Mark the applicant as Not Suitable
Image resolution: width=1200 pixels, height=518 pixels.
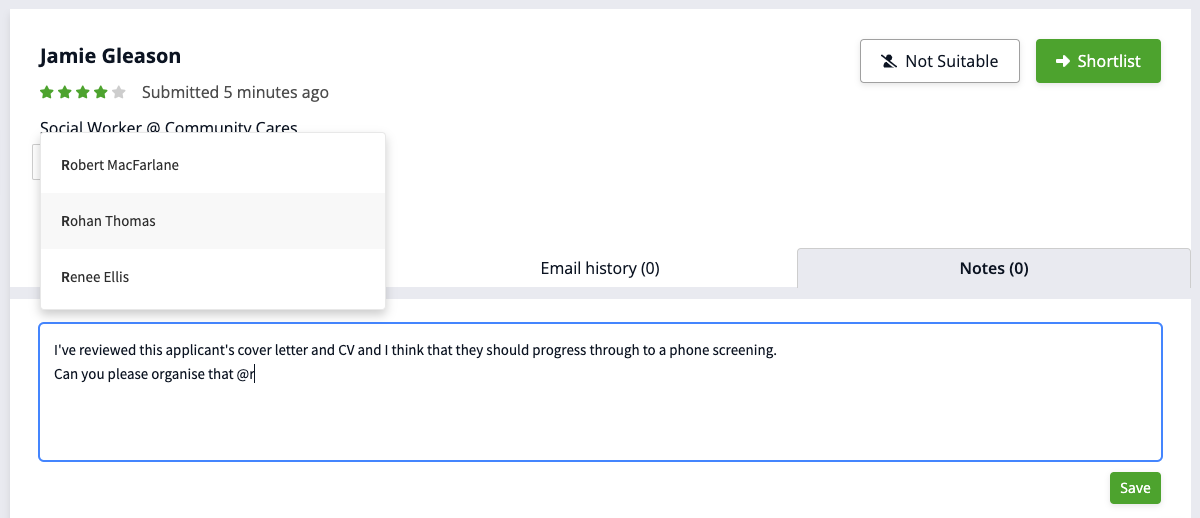(939, 61)
